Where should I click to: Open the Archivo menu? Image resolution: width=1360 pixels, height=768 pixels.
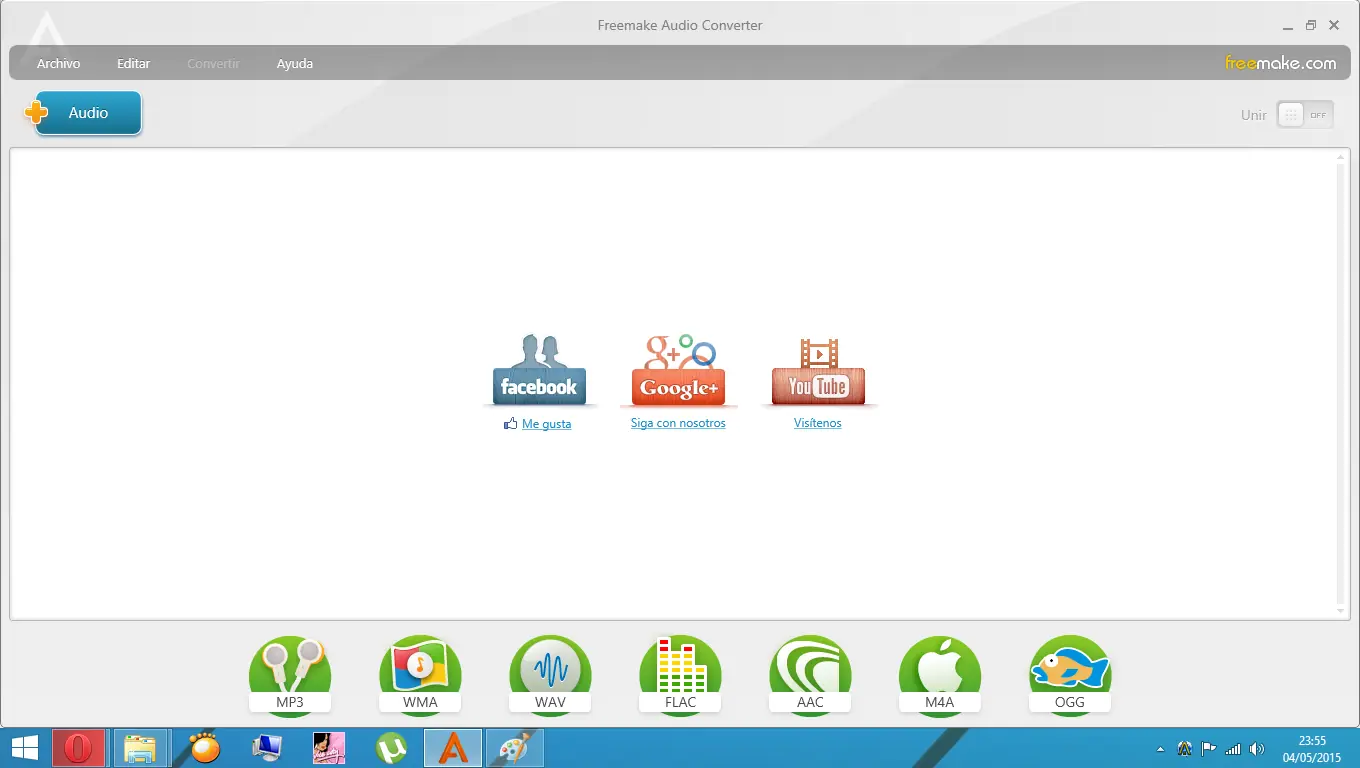point(58,64)
